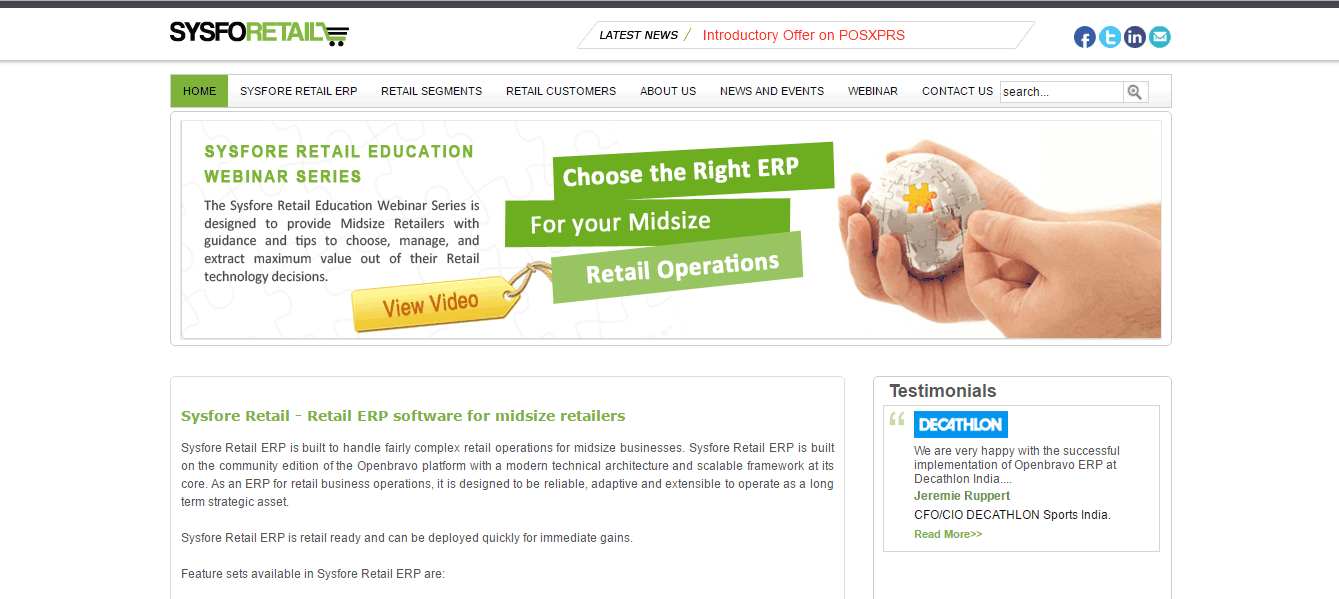1339x599 pixels.
Task: Open the Facebook social icon
Action: 1085,37
